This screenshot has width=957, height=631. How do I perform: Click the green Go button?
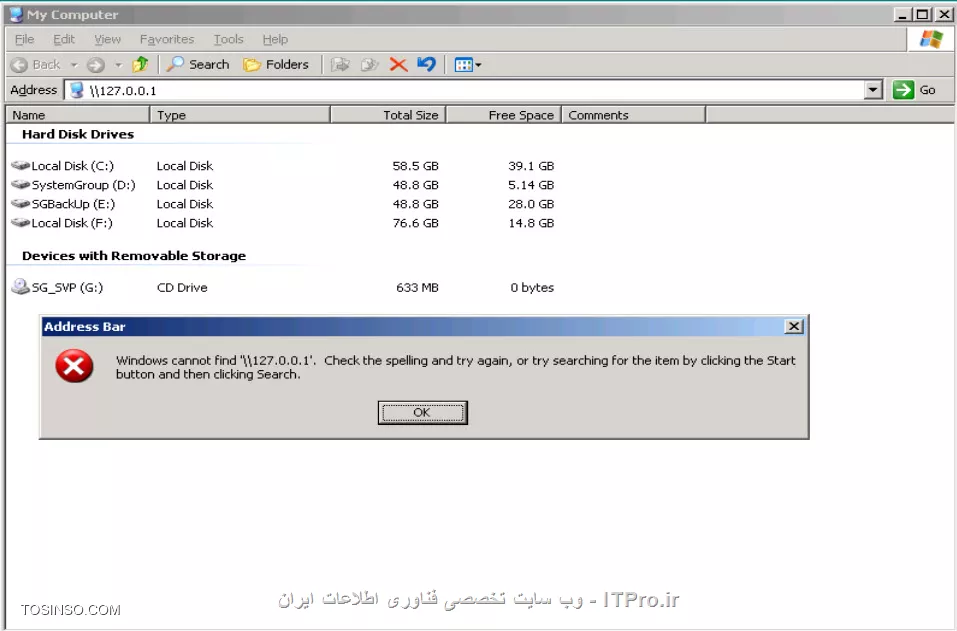tap(914, 90)
